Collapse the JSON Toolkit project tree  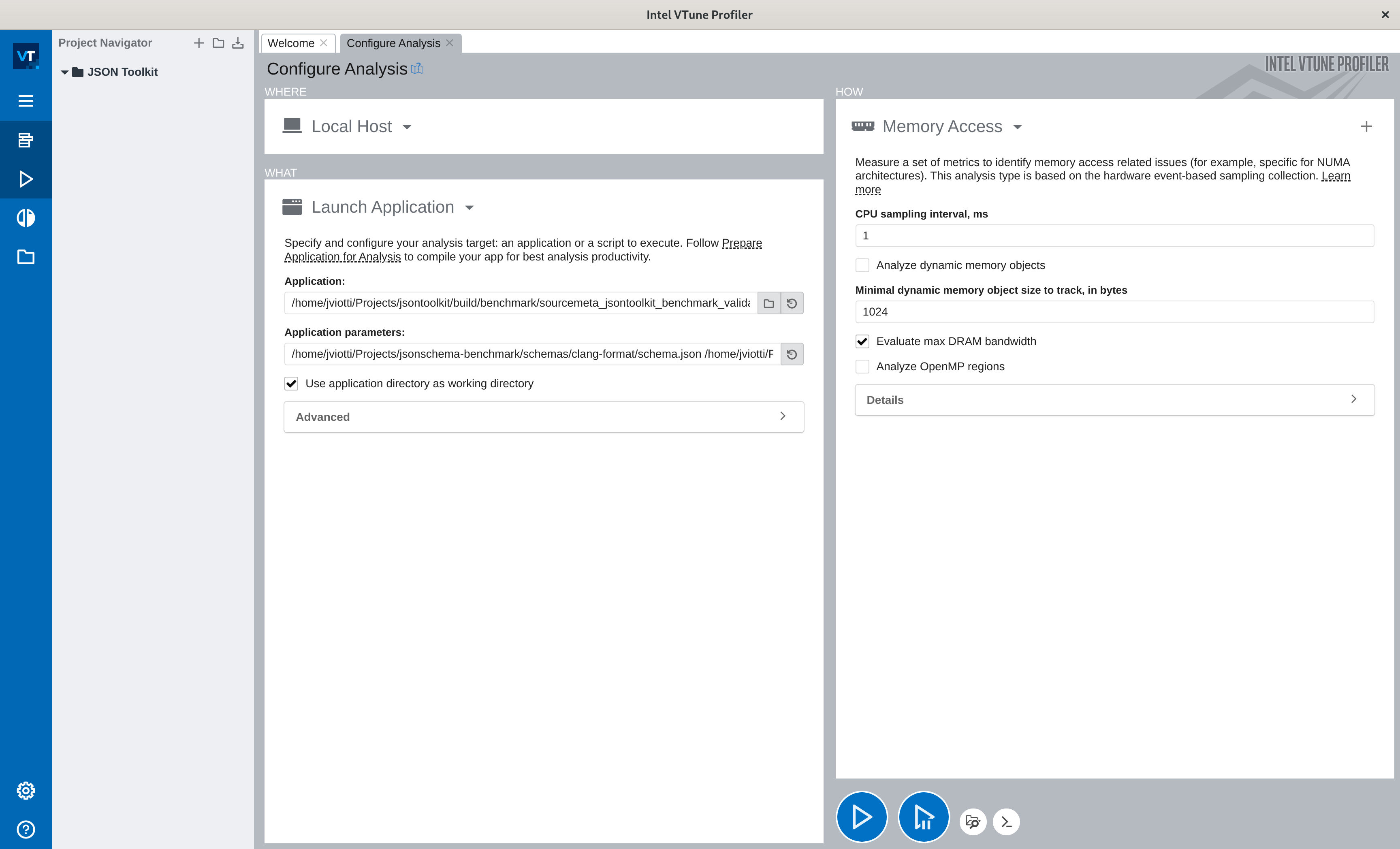tap(65, 72)
